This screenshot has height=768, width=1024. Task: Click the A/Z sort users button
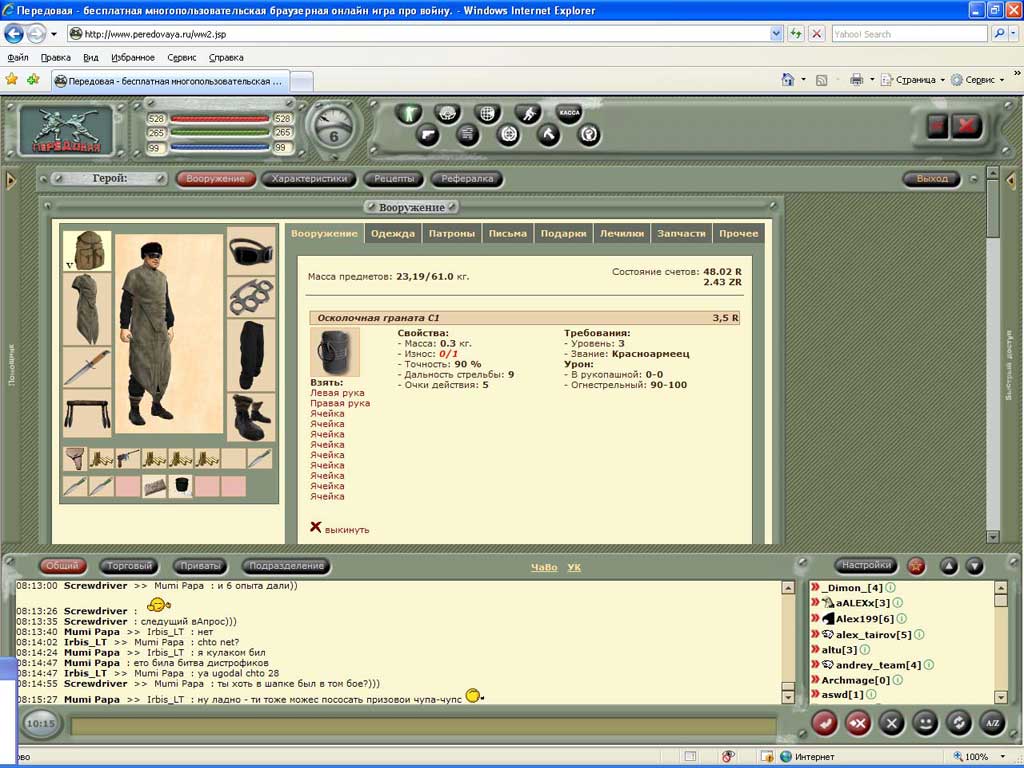[x=992, y=723]
